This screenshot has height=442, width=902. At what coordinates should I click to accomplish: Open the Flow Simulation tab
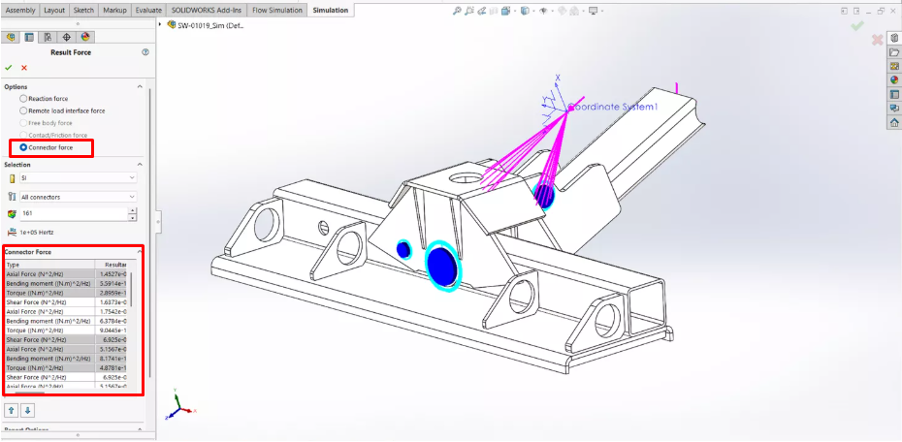tap(278, 10)
